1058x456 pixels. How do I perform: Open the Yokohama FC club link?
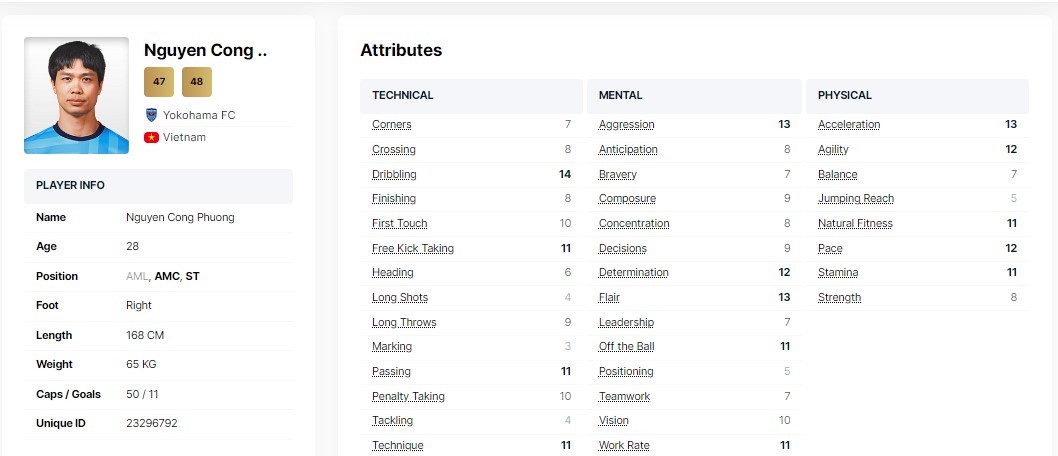[x=199, y=115]
